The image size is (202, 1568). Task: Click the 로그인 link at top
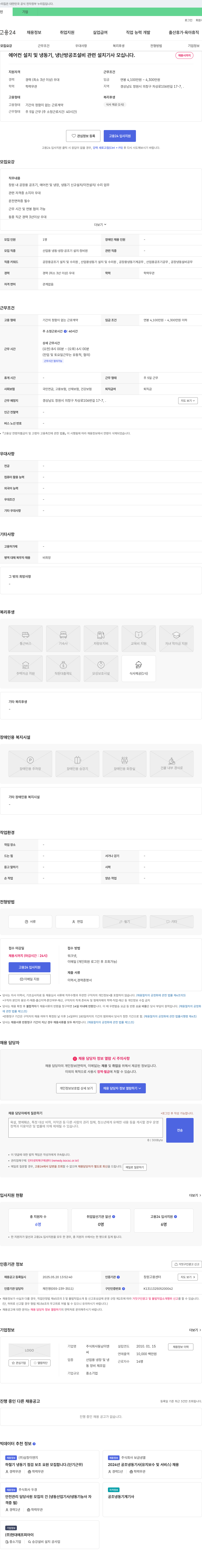[189, 20]
